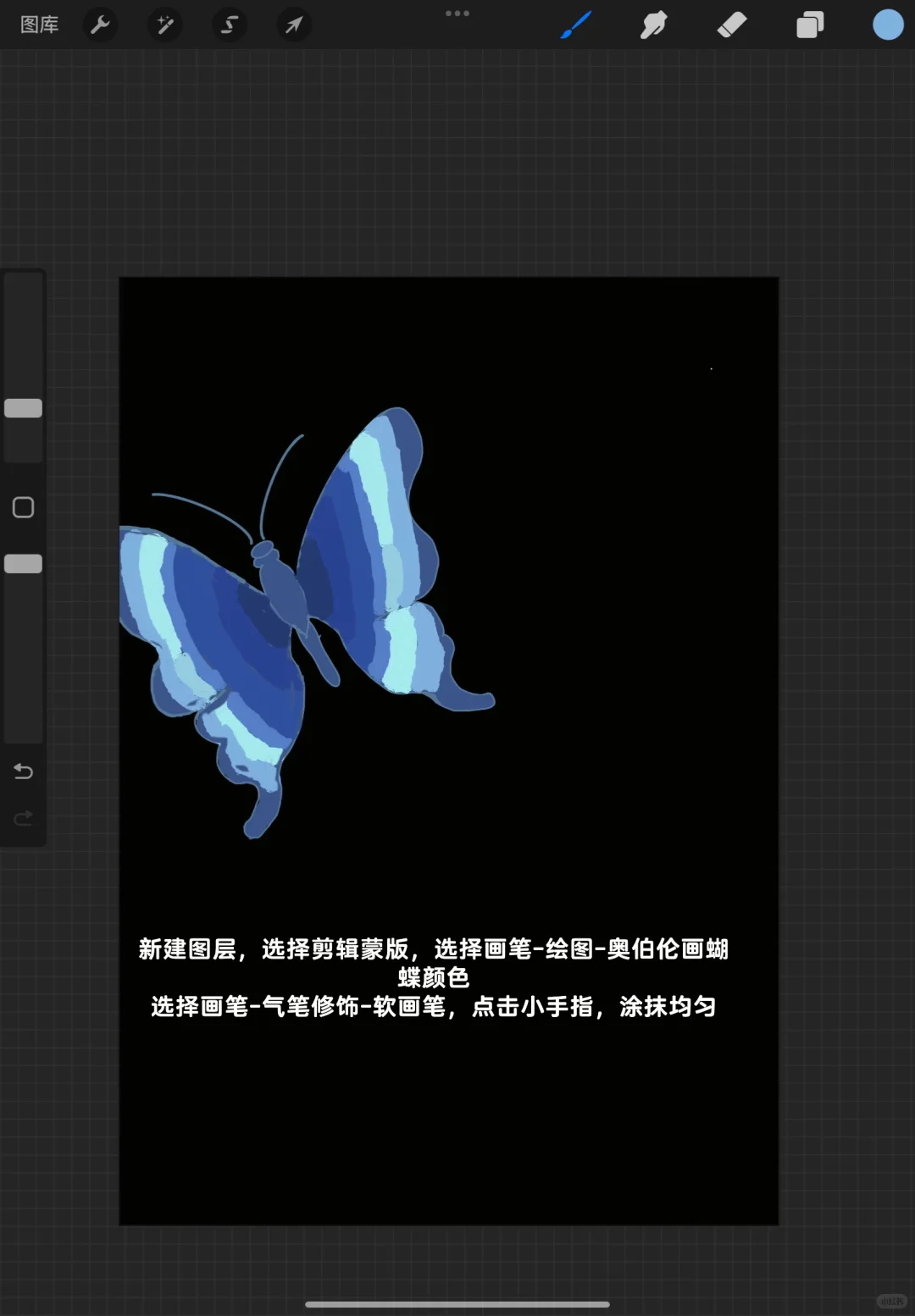Image resolution: width=915 pixels, height=1316 pixels.
Task: Open the three-dot options above canvas
Action: click(x=457, y=14)
